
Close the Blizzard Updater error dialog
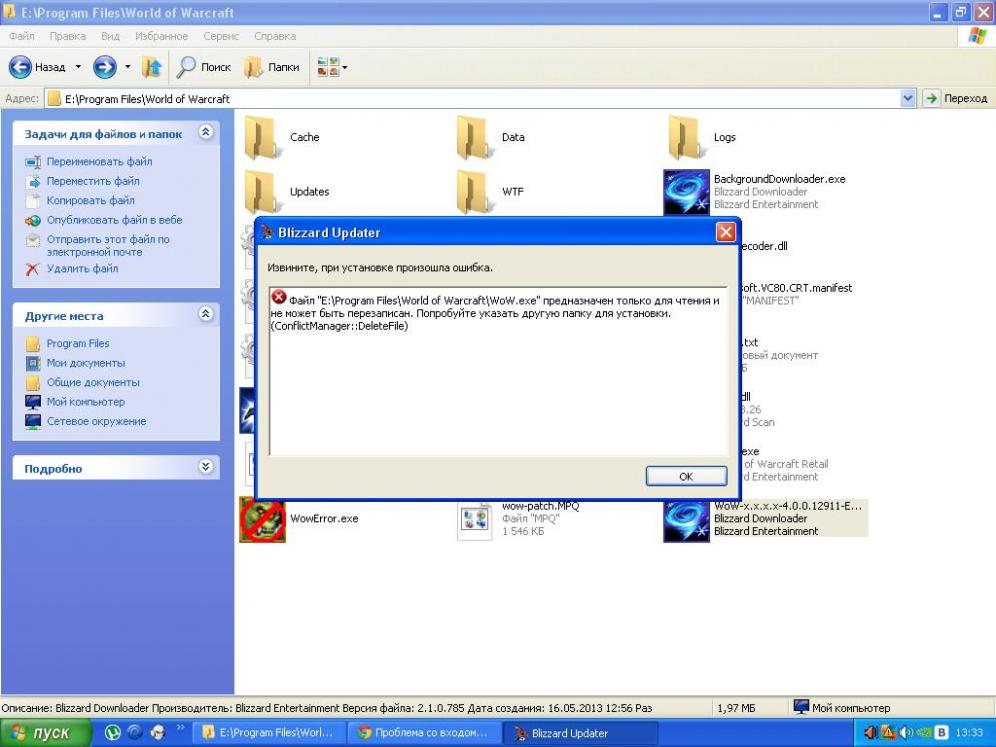(726, 232)
